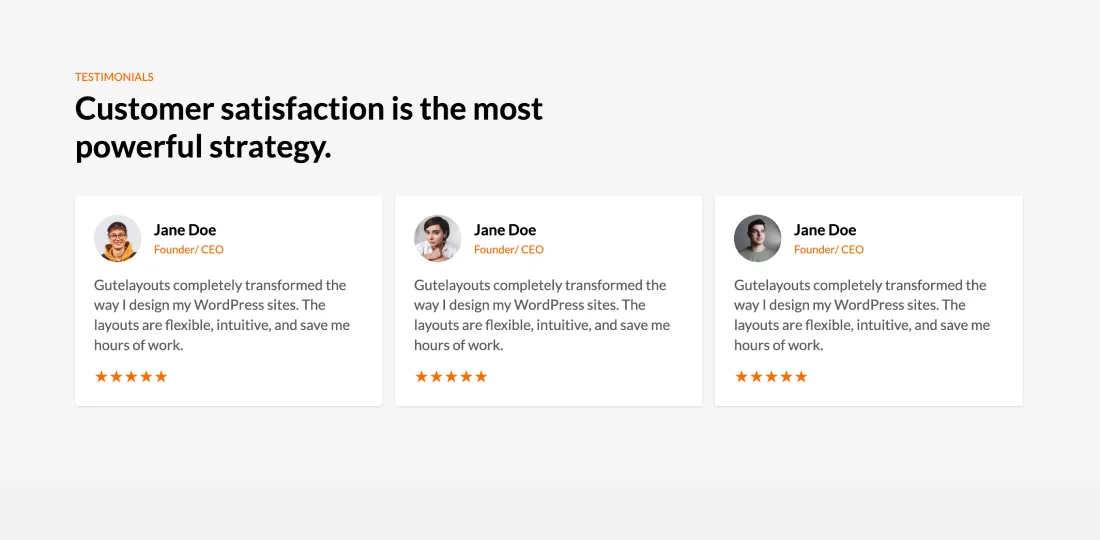Click the grayscale avatar of the man
The image size is (1100, 540).
[757, 239]
